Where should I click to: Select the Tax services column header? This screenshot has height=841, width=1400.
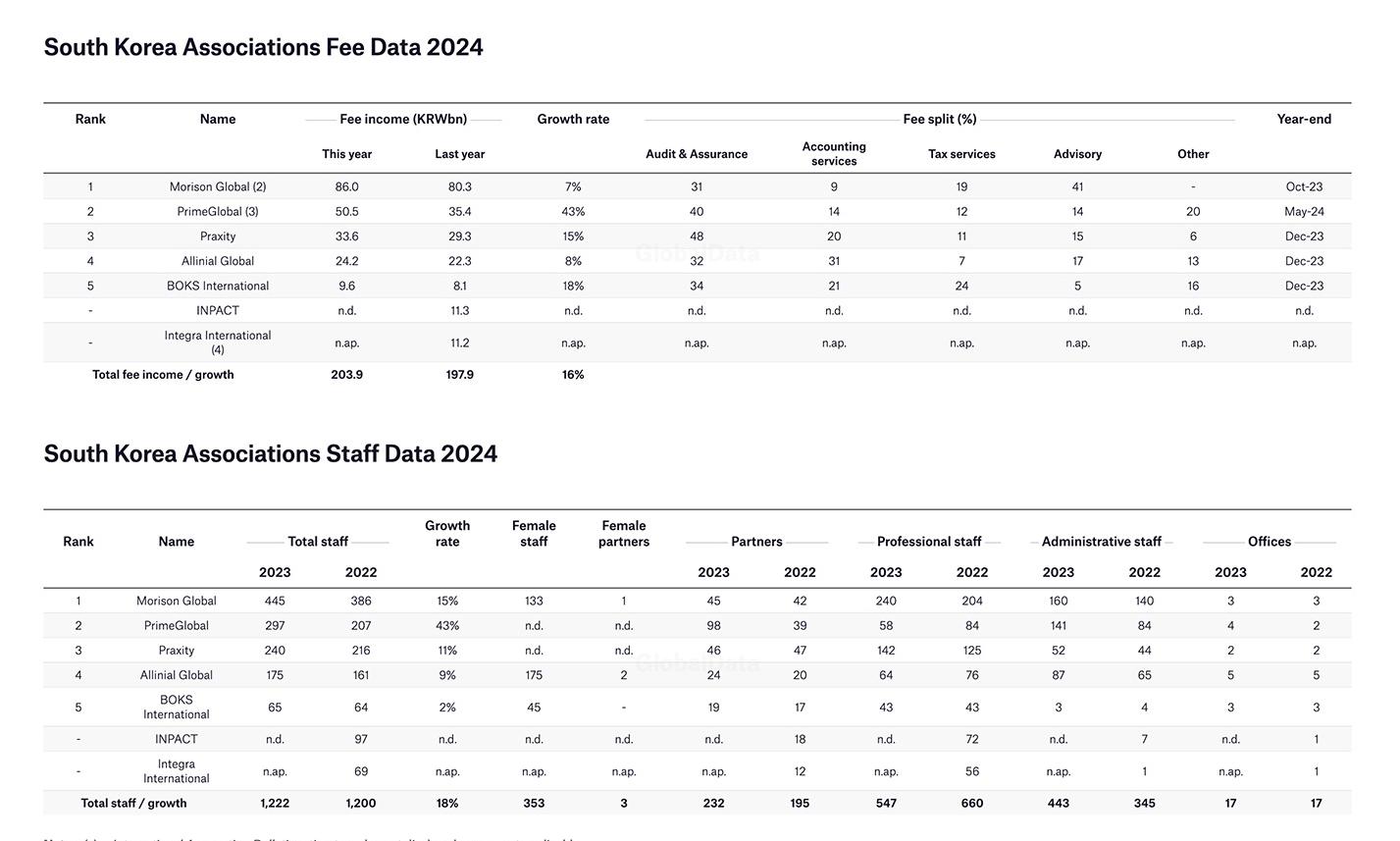(961, 154)
